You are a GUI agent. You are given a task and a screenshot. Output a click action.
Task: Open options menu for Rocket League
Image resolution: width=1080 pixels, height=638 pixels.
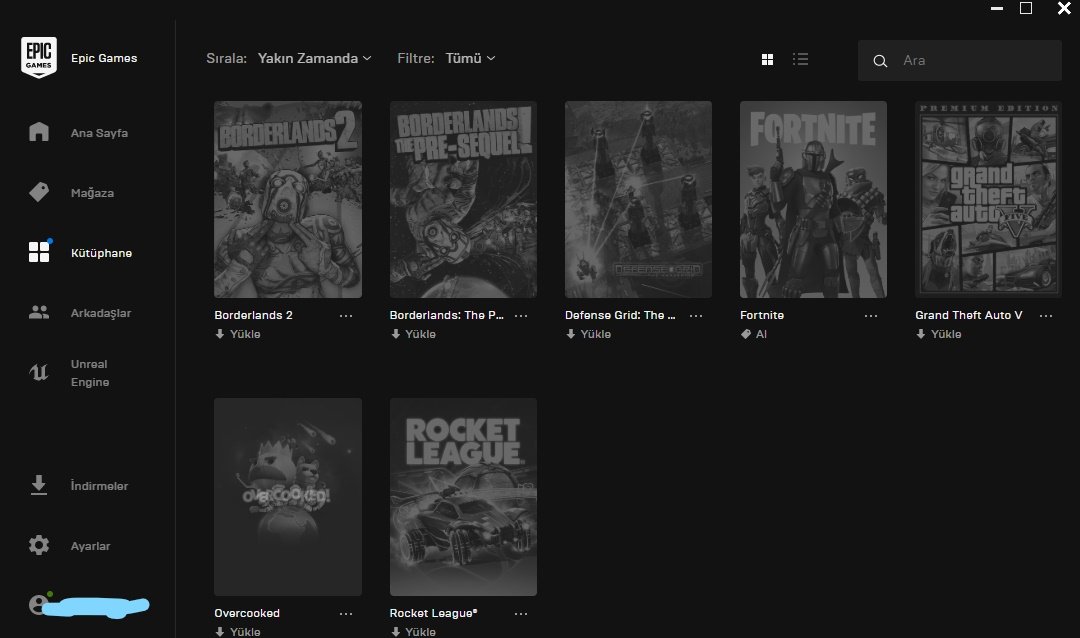(x=521, y=614)
